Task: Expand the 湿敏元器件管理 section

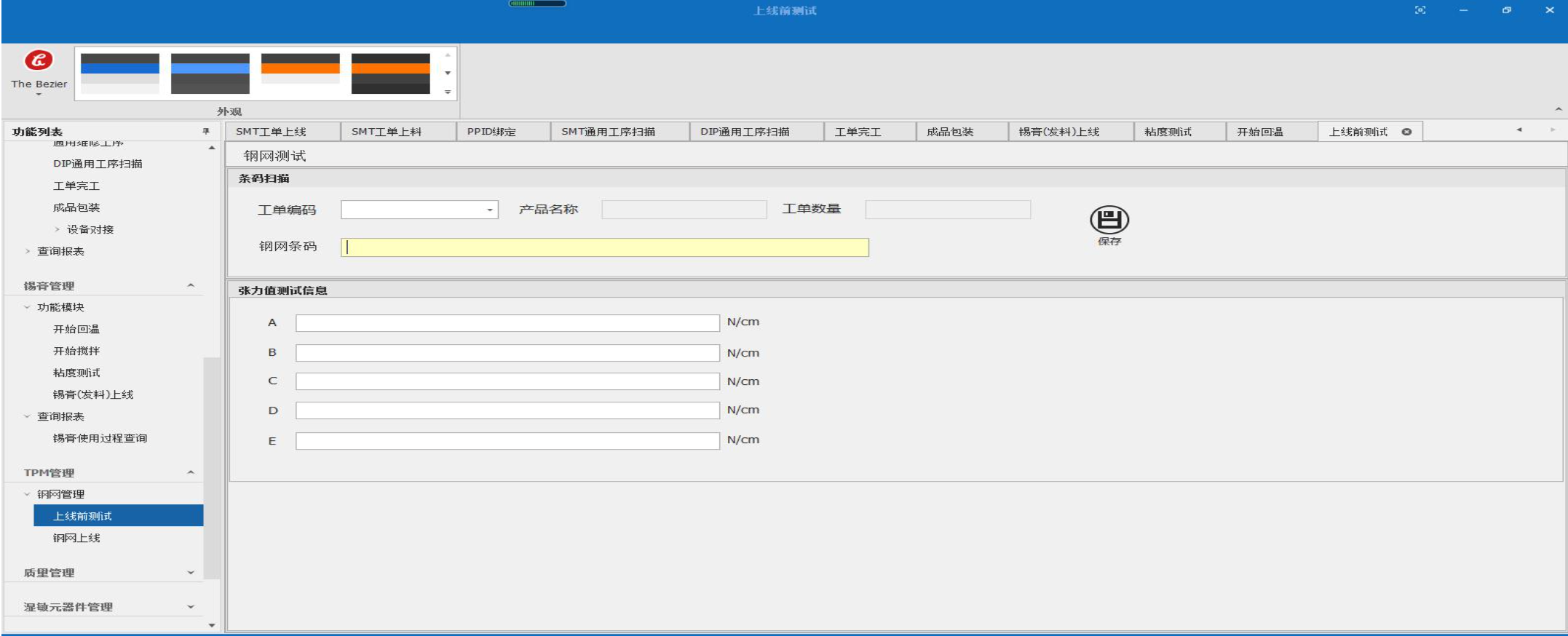Action: (x=191, y=607)
